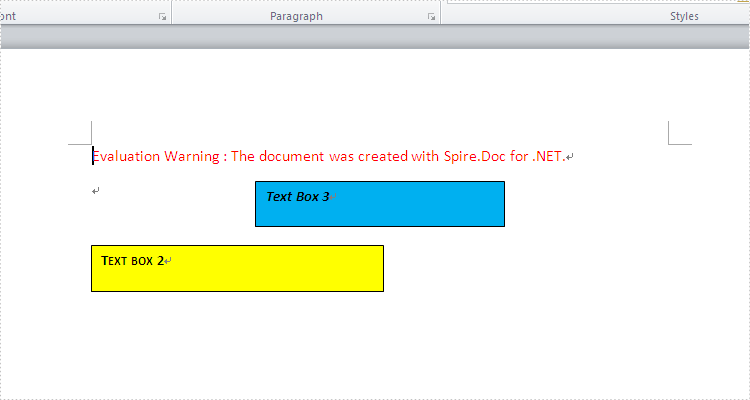Click the red Evaluation Warning line
This screenshot has height=400, width=750.
(x=329, y=156)
